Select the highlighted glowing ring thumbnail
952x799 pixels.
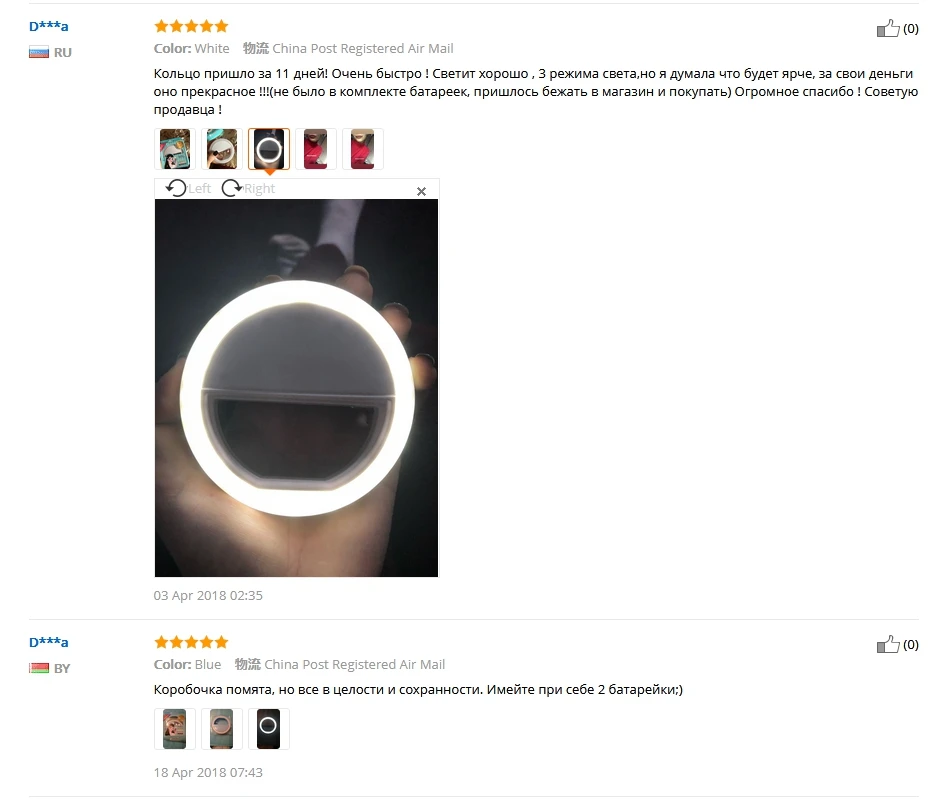269,149
